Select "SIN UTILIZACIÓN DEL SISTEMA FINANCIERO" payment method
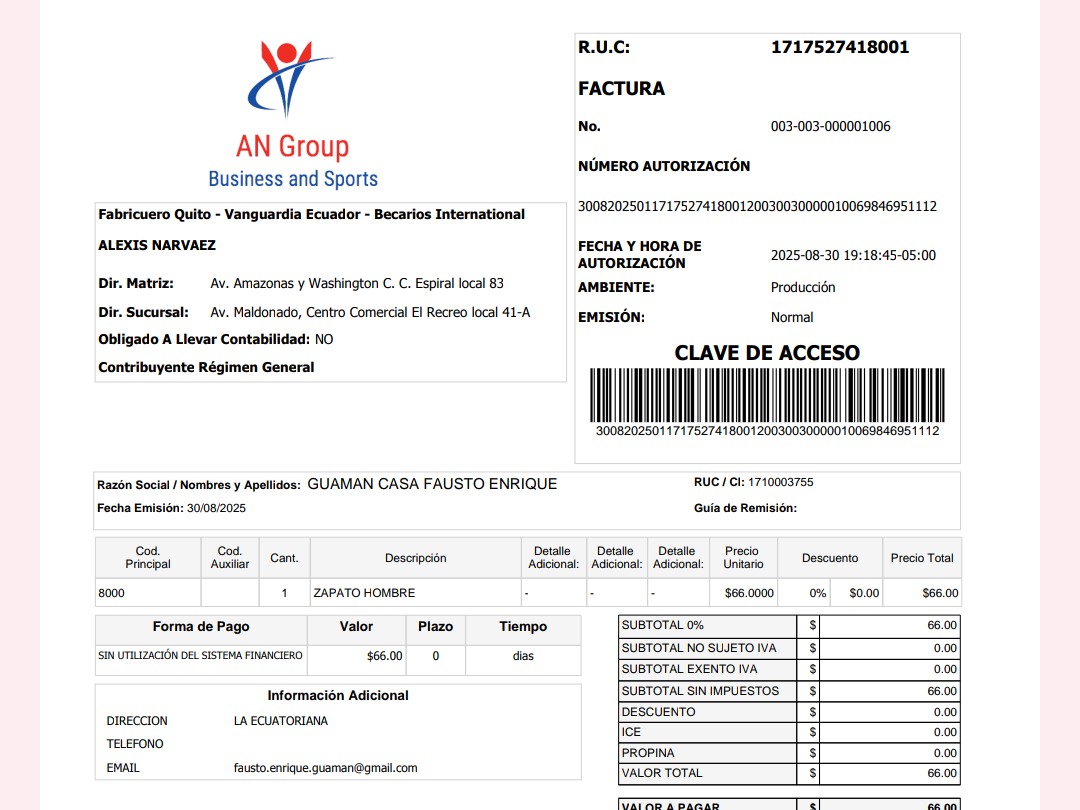Viewport: 1080px width, 810px height. coord(200,656)
